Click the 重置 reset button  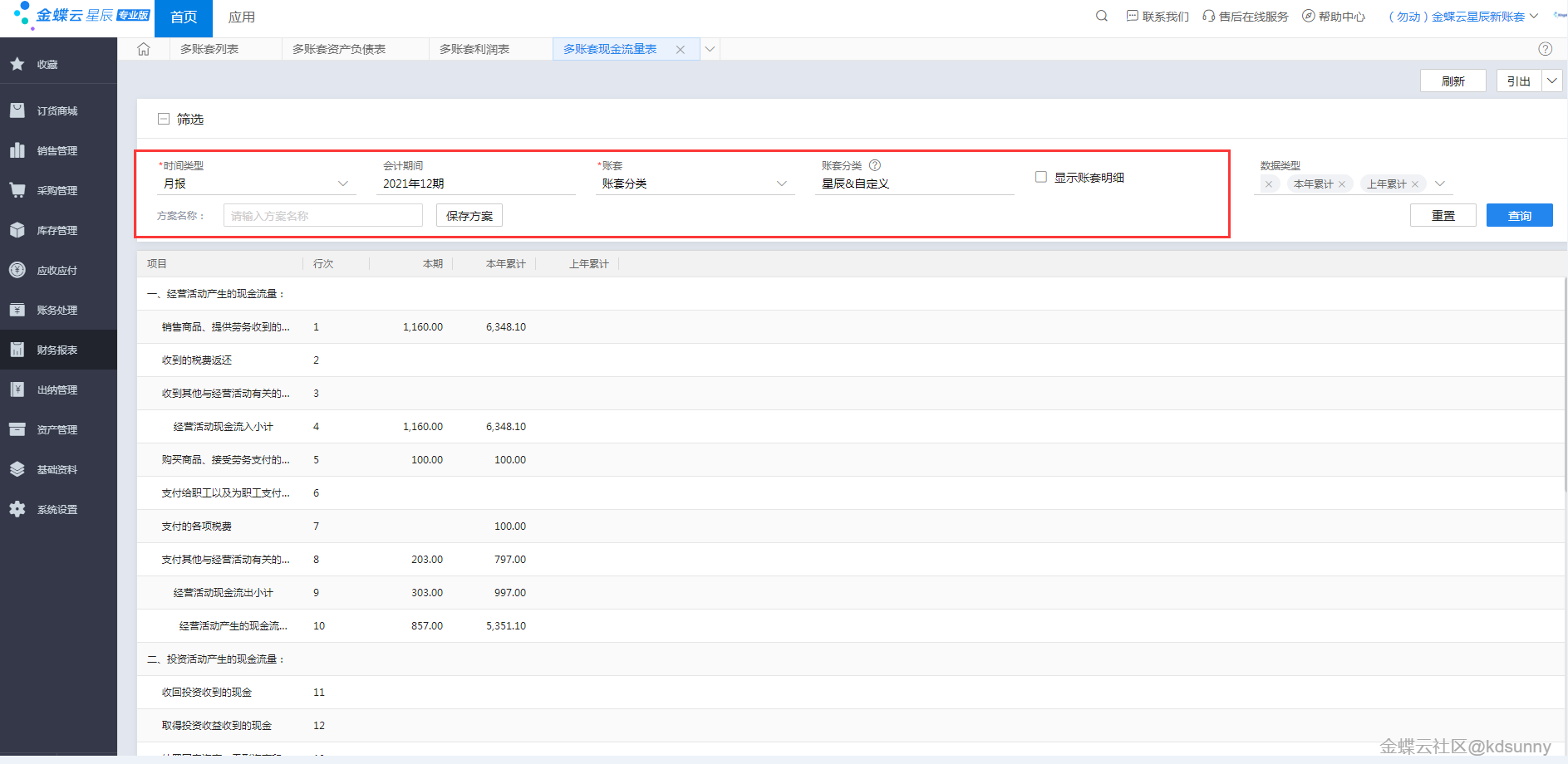click(1443, 215)
